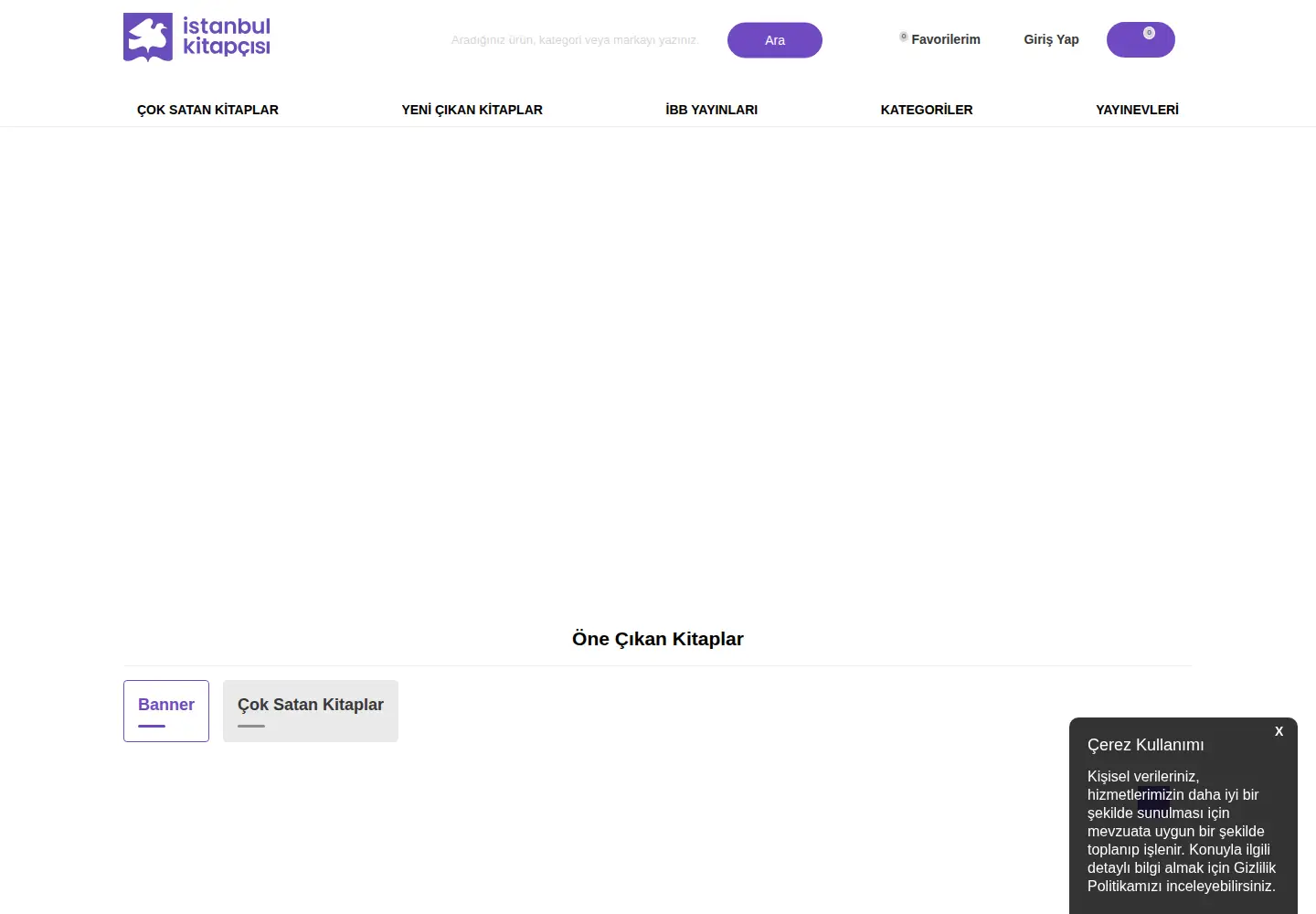
Task: Open YENİ ÇIKAN KİTAPLAR menu
Action: 472,110
